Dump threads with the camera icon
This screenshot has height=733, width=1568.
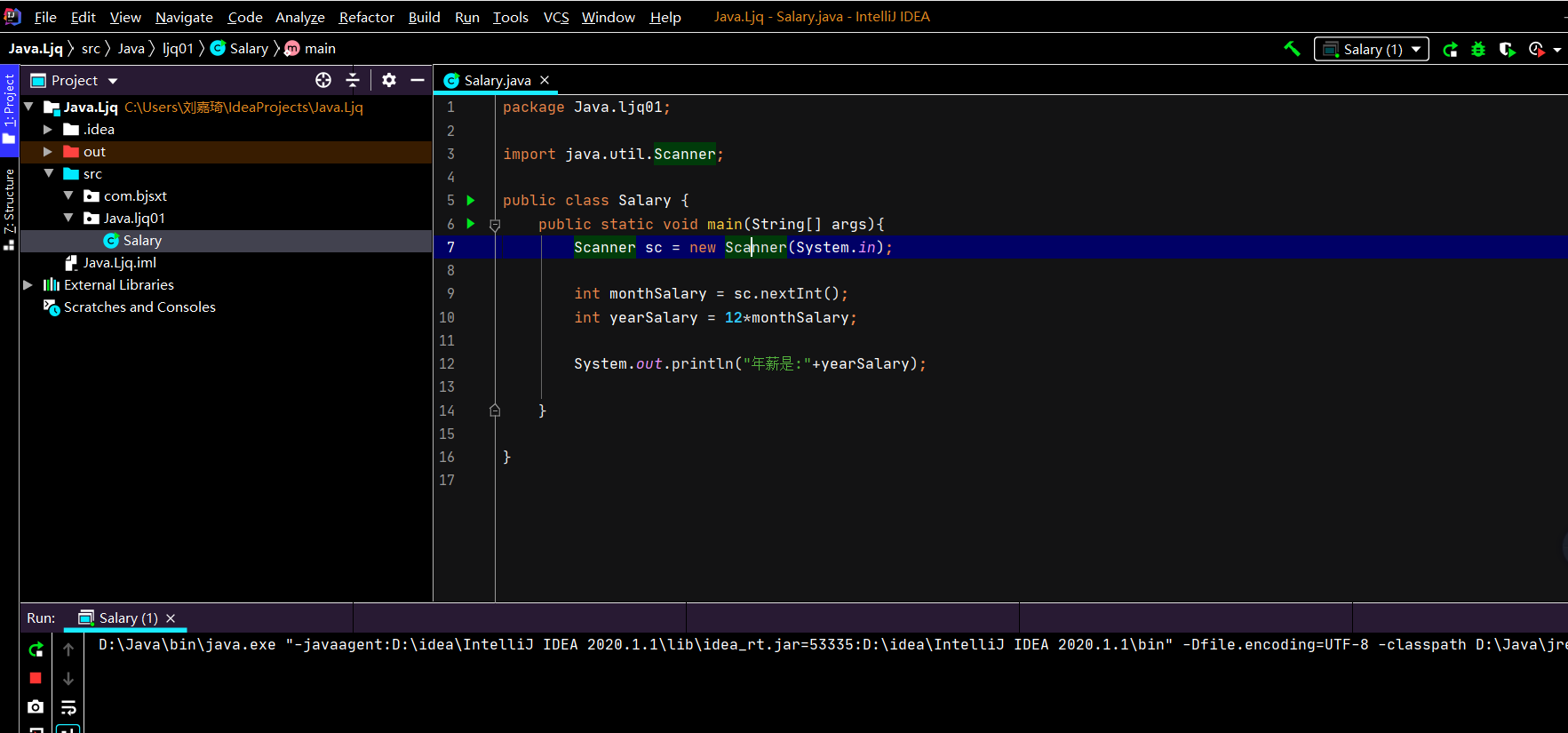[x=36, y=706]
